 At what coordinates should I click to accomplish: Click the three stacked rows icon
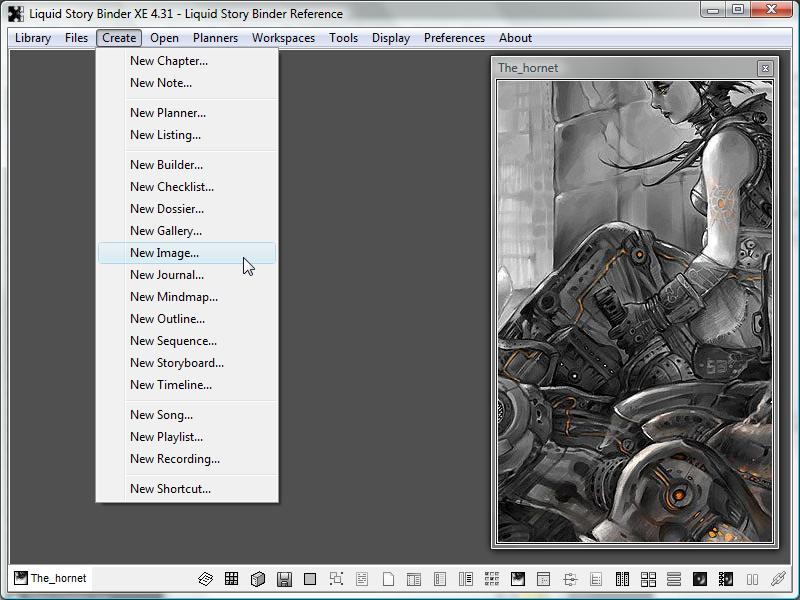pos(674,579)
